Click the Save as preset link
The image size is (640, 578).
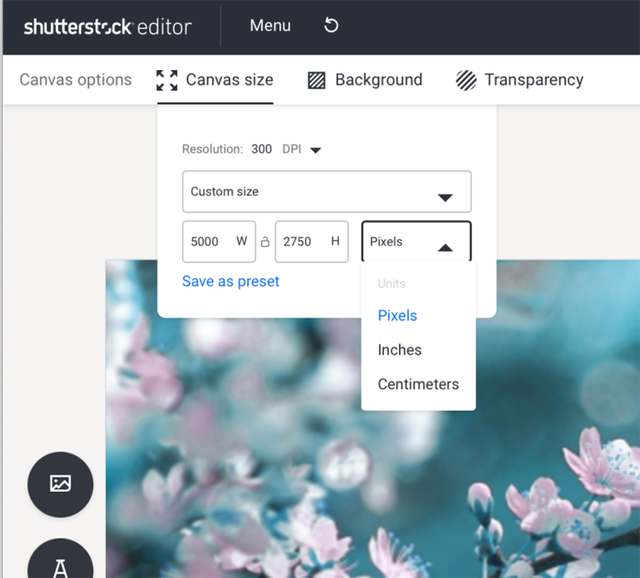[x=231, y=281]
